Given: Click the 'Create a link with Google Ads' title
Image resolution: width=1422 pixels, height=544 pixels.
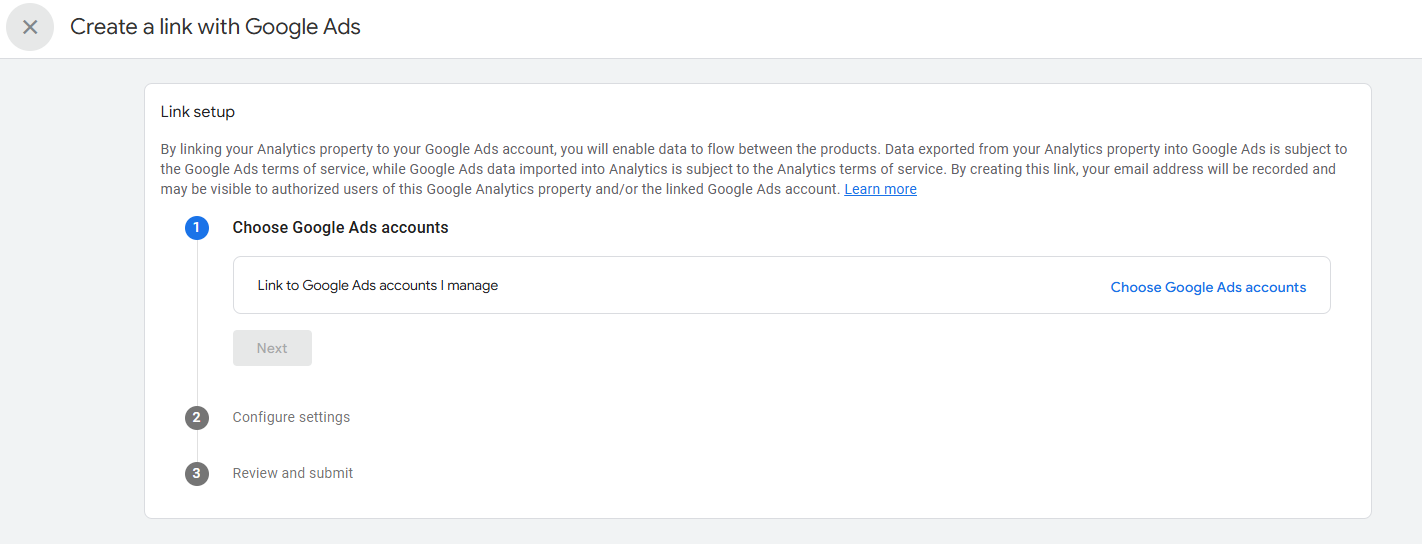Looking at the screenshot, I should click(x=215, y=27).
